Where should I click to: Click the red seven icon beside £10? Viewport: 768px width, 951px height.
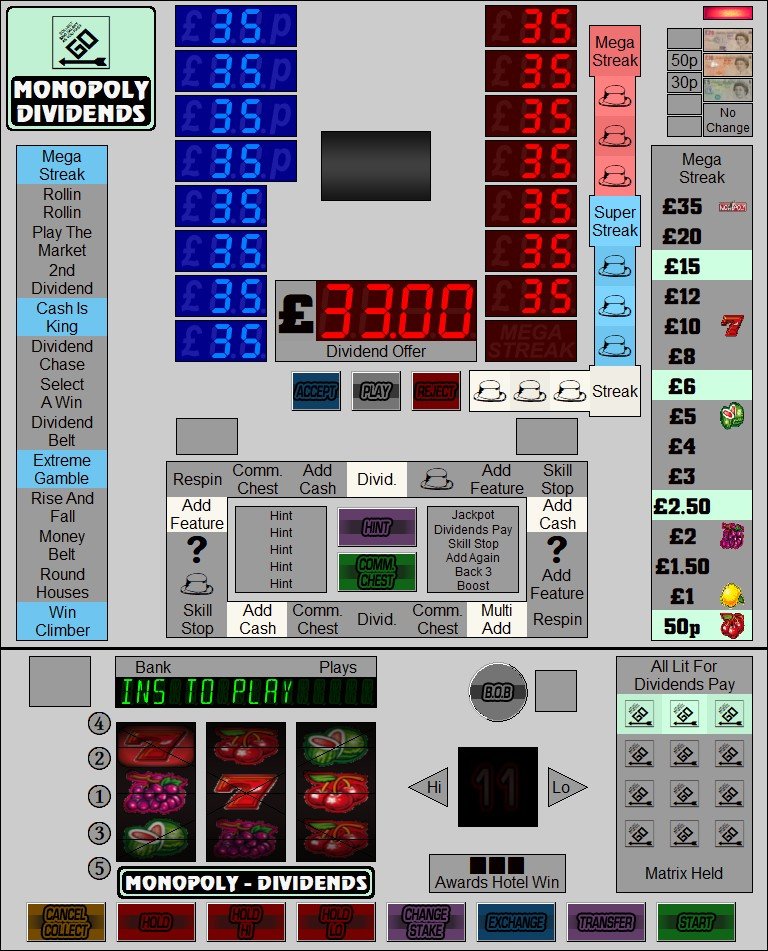tap(732, 326)
